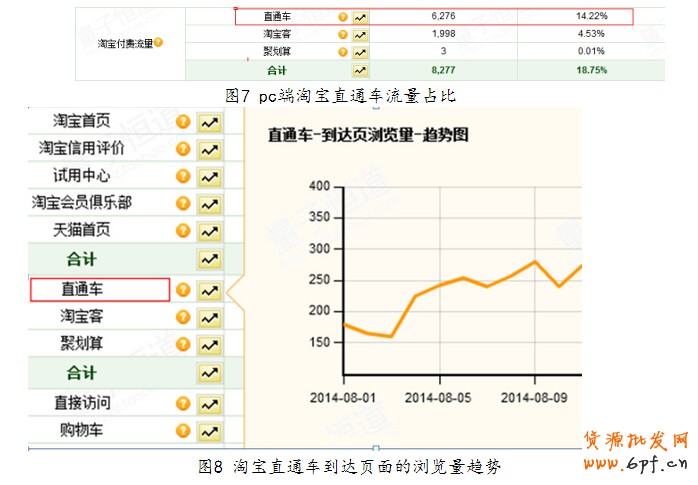
Task: Open the trend icon for 购物车
Action: [208, 432]
